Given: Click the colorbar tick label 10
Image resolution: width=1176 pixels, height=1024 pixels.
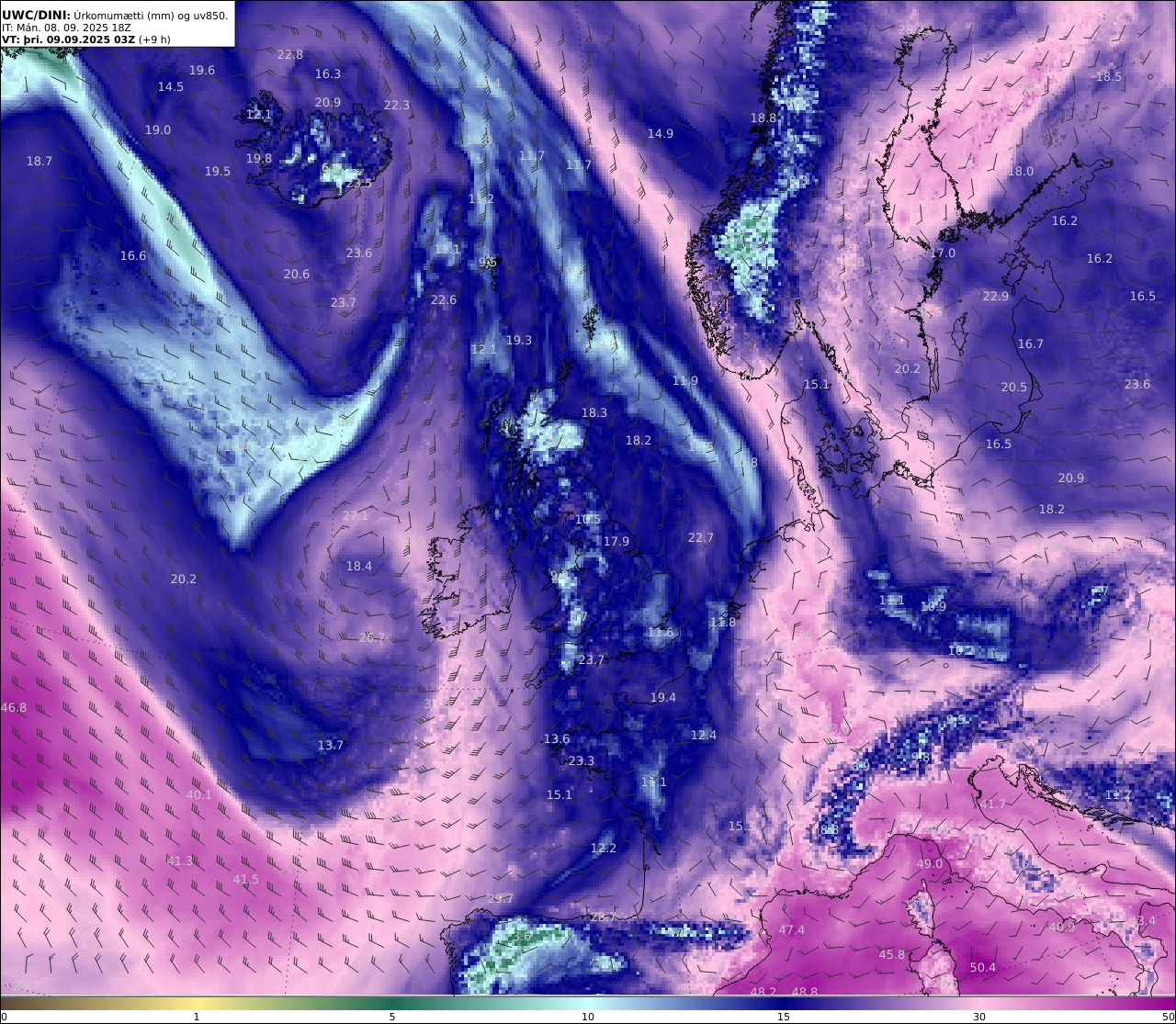Looking at the screenshot, I should pyautogui.click(x=588, y=1017).
